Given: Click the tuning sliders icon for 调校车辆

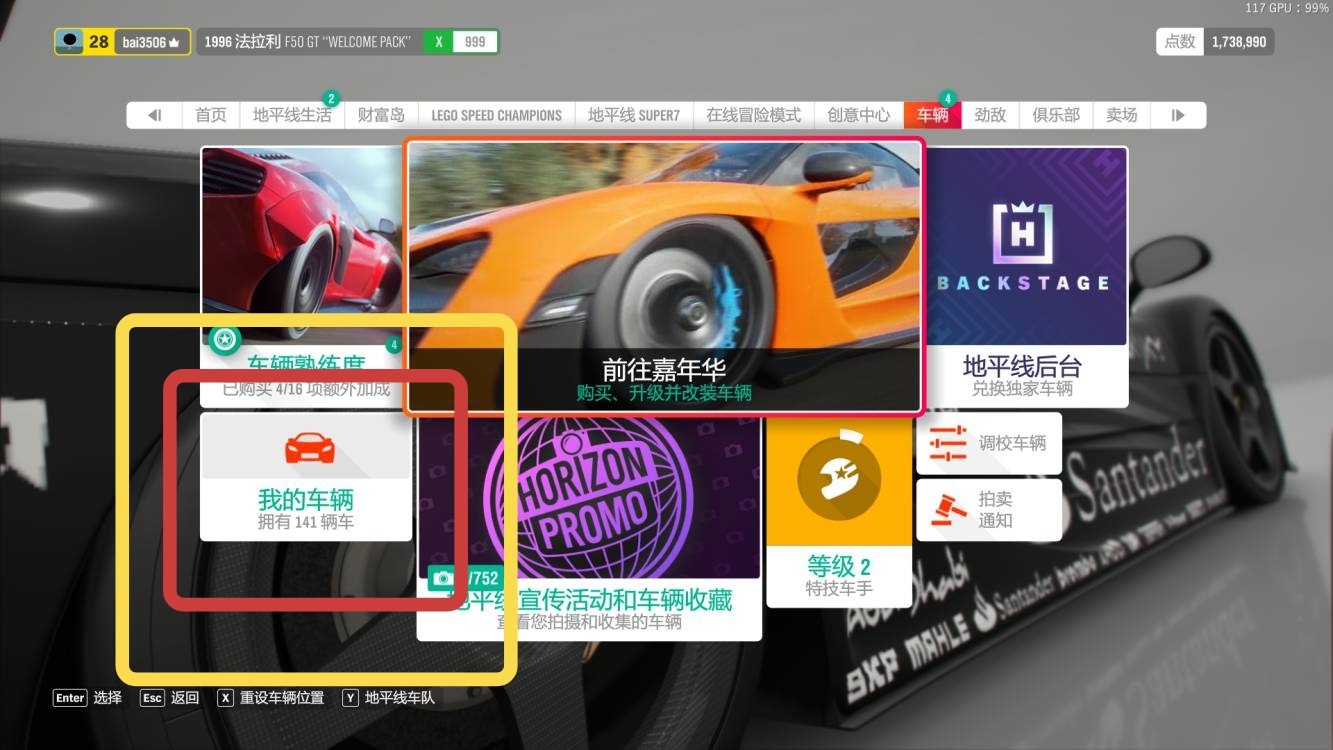Looking at the screenshot, I should pyautogui.click(x=948, y=443).
